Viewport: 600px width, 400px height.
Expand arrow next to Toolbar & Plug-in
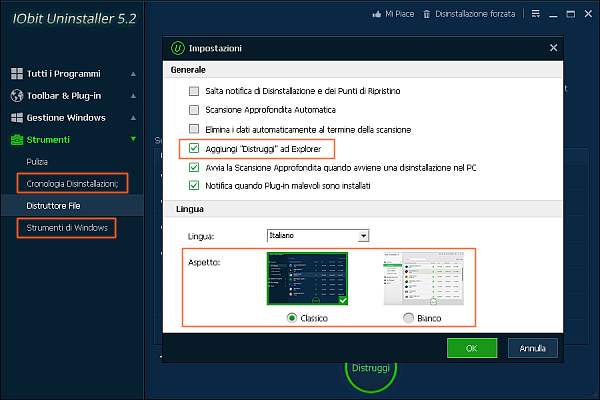133,96
